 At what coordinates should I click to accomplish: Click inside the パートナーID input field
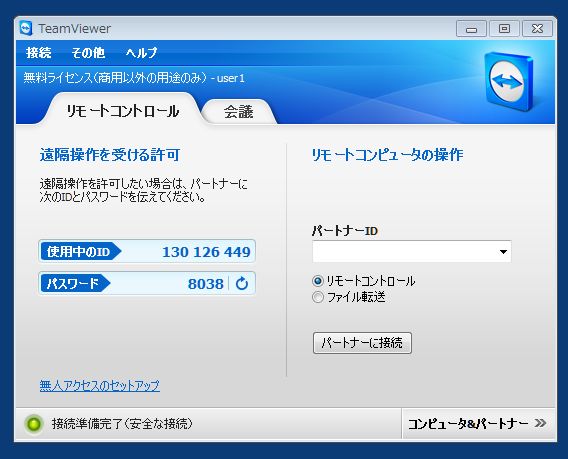(404, 251)
